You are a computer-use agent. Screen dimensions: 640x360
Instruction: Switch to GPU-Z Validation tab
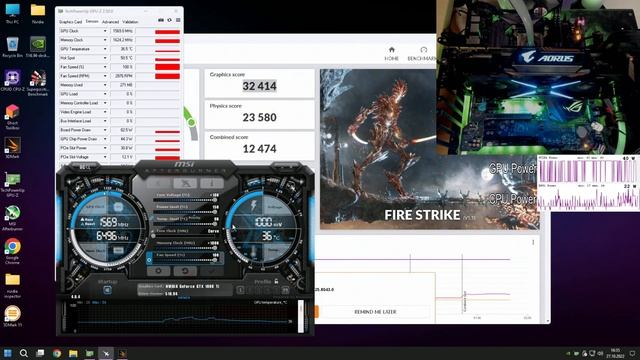click(x=130, y=22)
